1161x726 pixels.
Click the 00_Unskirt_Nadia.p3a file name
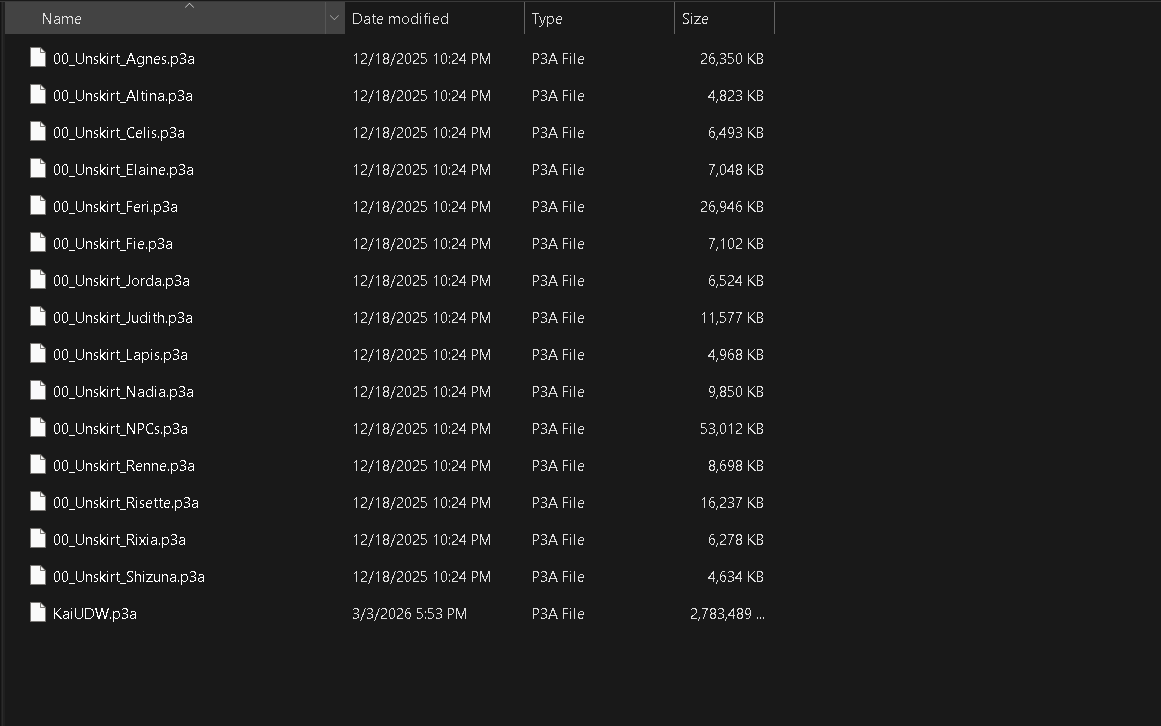click(x=124, y=392)
